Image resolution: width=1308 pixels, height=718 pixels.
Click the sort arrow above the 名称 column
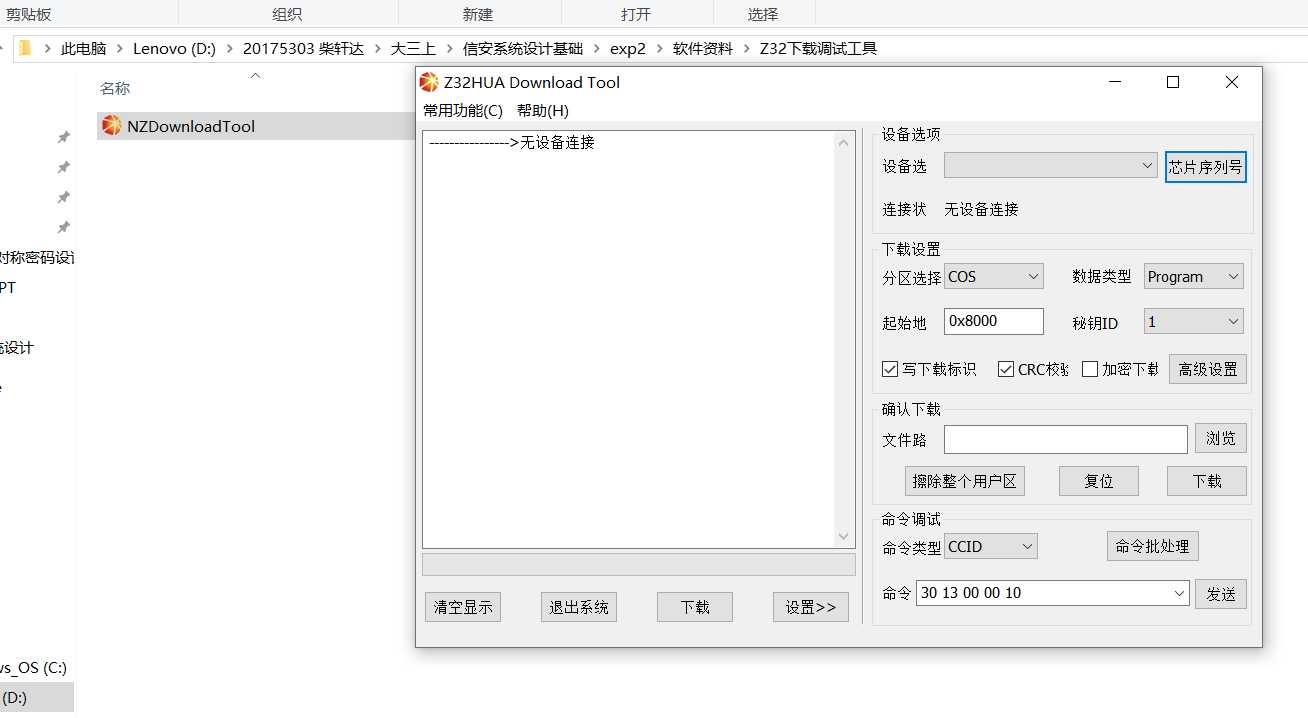(x=255, y=75)
